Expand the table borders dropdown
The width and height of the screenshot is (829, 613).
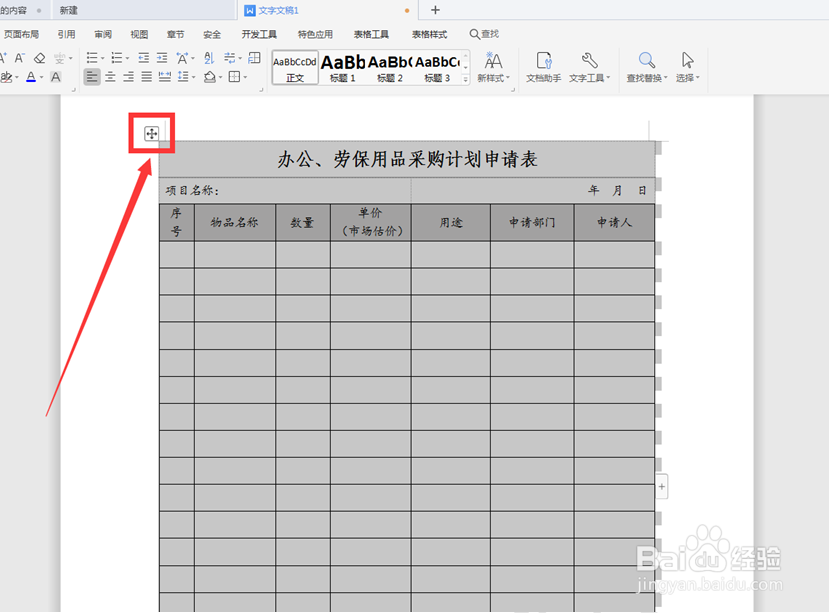coord(243,77)
